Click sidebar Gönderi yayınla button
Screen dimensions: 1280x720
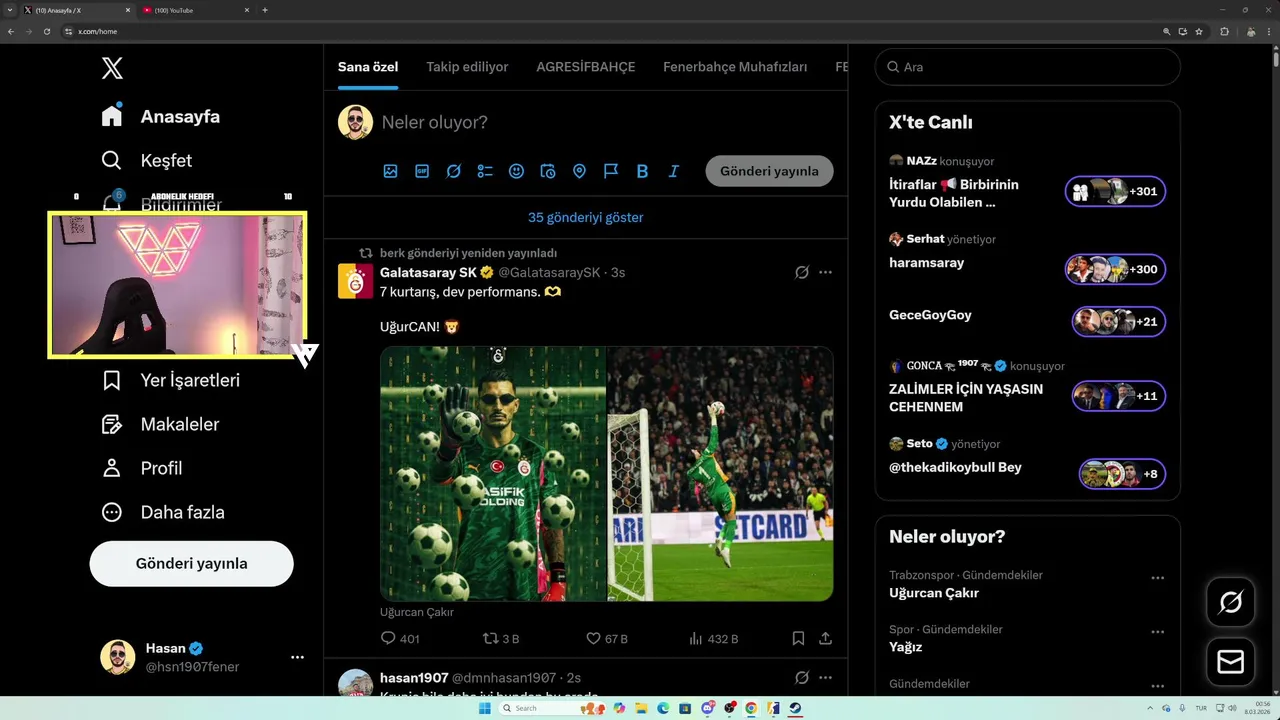tap(191, 563)
